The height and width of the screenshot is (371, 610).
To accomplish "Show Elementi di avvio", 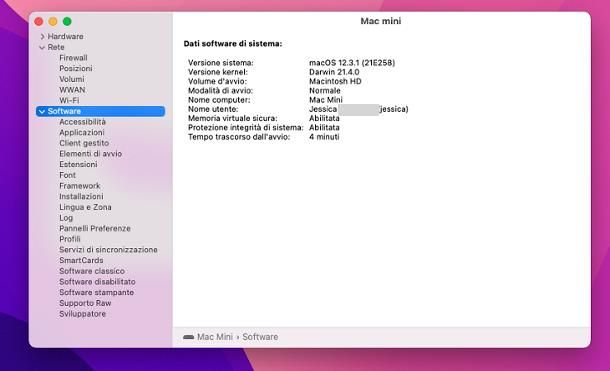I will coord(91,154).
